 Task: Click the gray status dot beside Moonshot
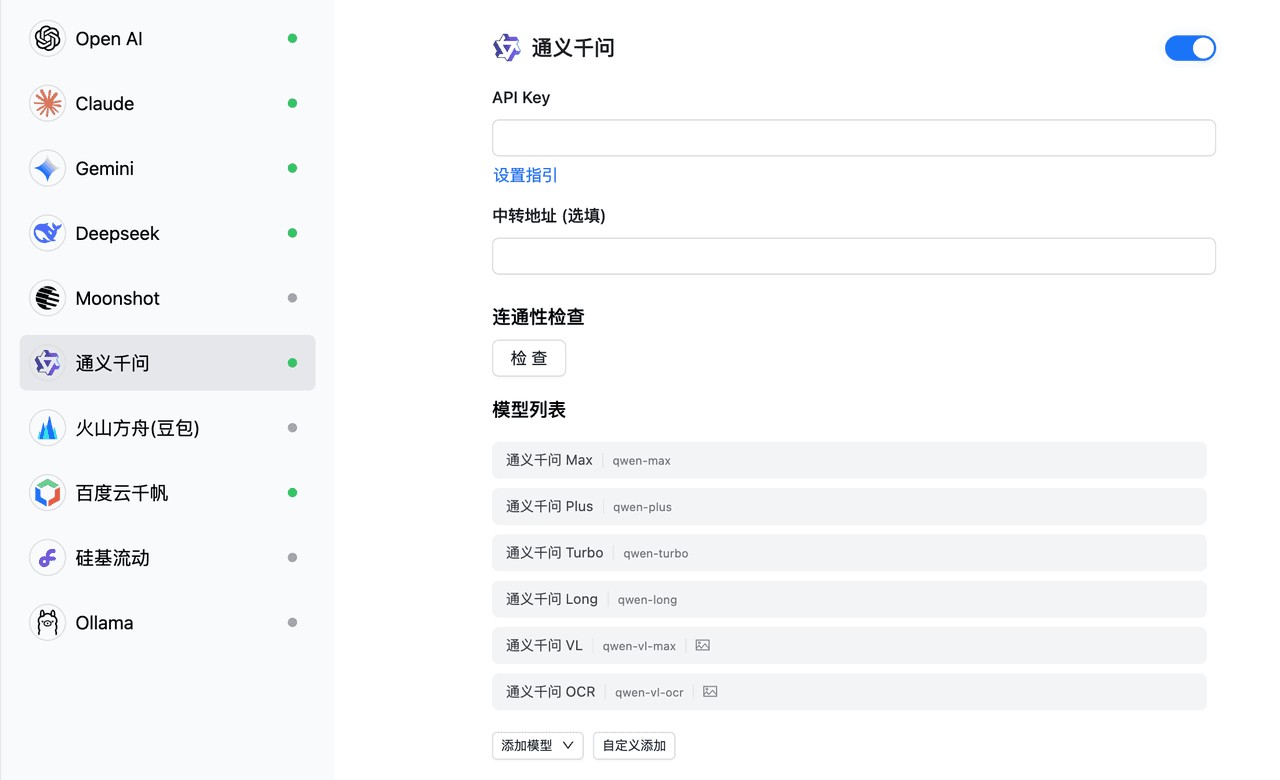(x=292, y=298)
